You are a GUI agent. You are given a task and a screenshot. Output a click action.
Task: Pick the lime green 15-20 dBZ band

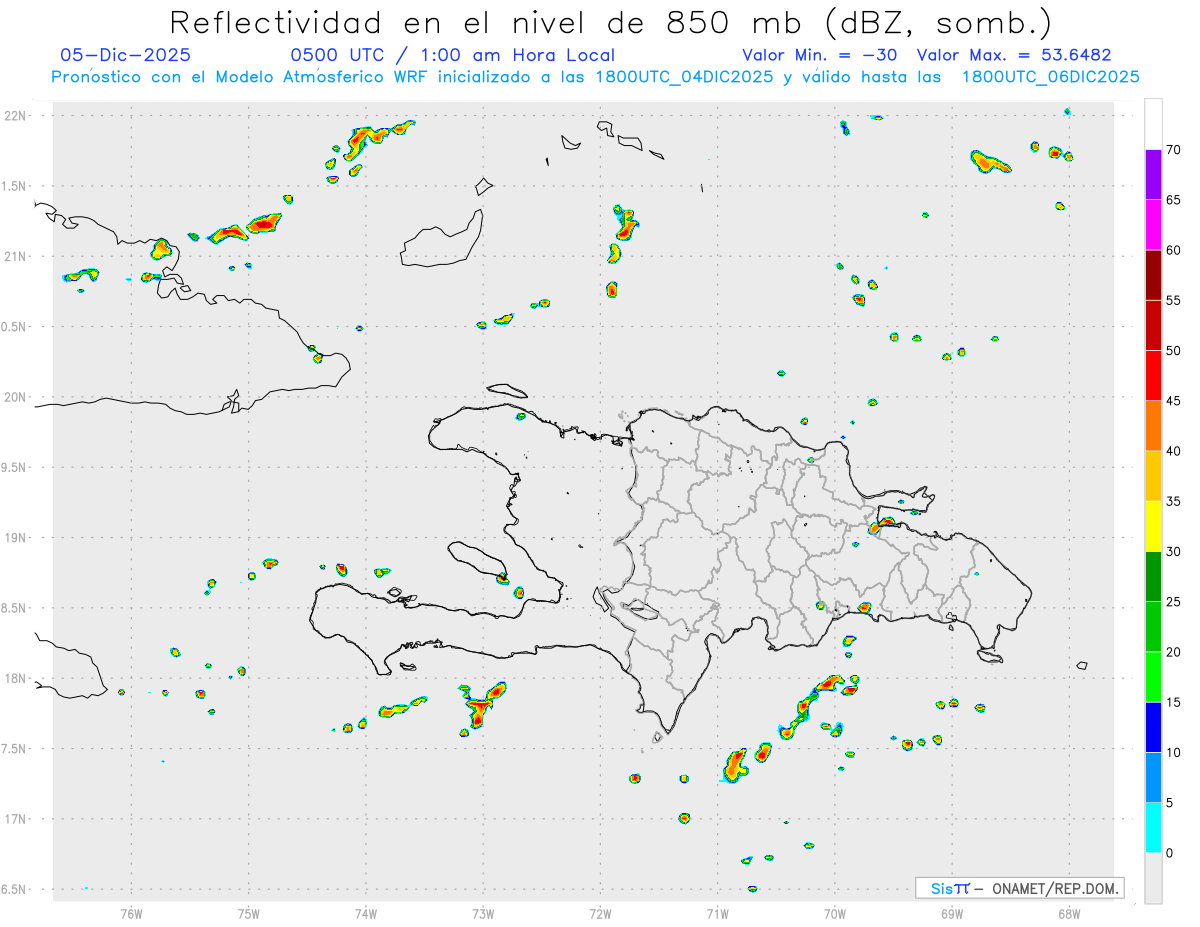[1153, 677]
